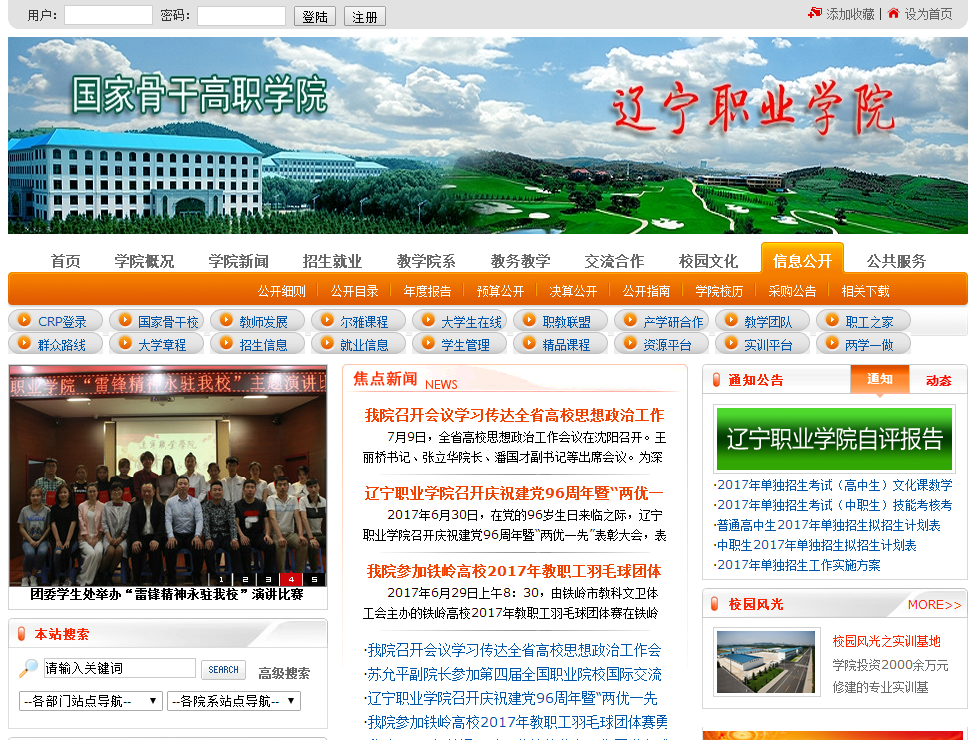Click the orange arrow icon on 招生信息
Screen dimensions: 974x740
(x=225, y=344)
